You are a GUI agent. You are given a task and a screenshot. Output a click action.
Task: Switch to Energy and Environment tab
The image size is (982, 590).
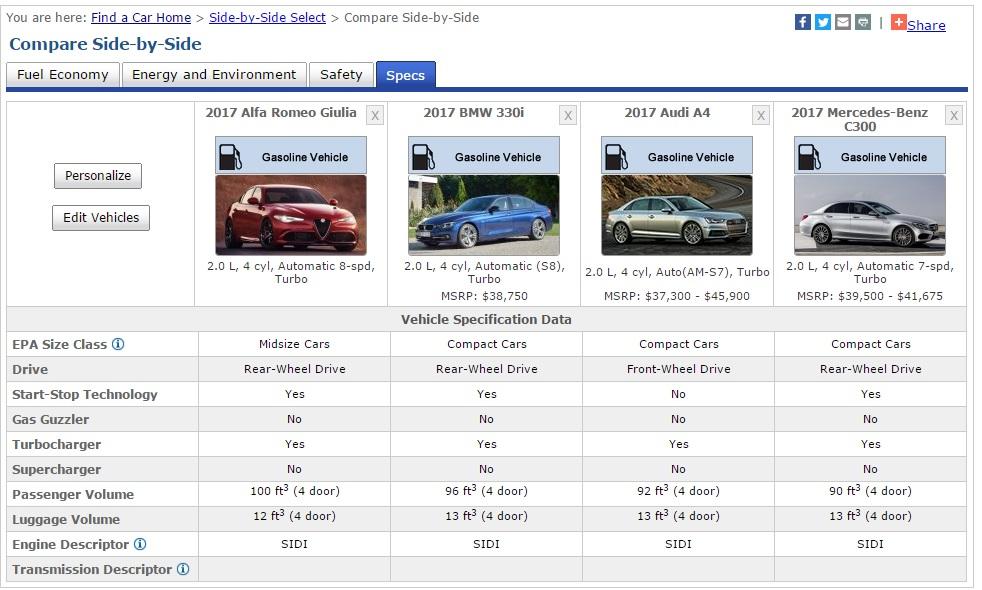[x=214, y=75]
